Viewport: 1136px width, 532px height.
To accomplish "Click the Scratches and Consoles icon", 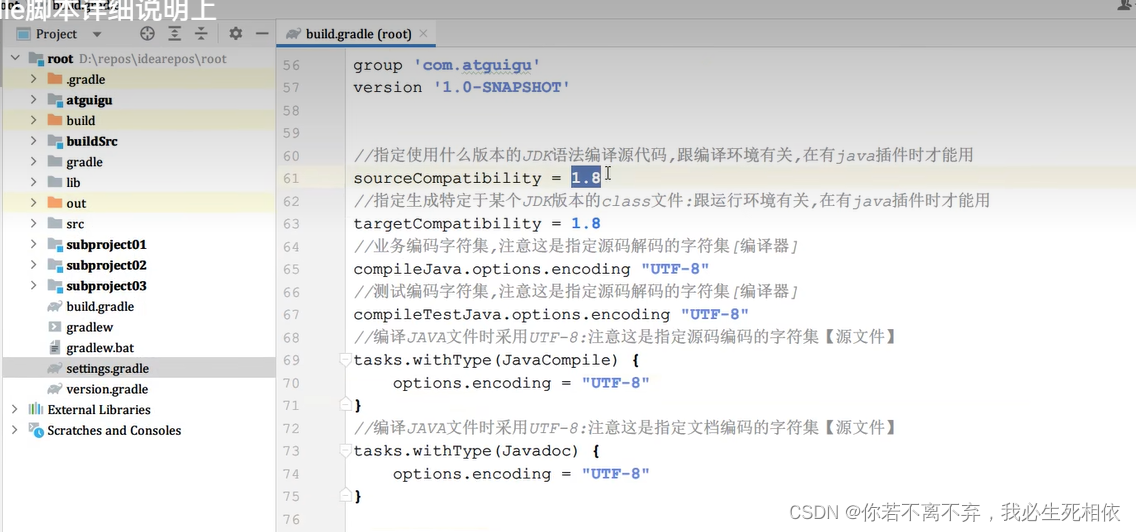I will (x=36, y=430).
